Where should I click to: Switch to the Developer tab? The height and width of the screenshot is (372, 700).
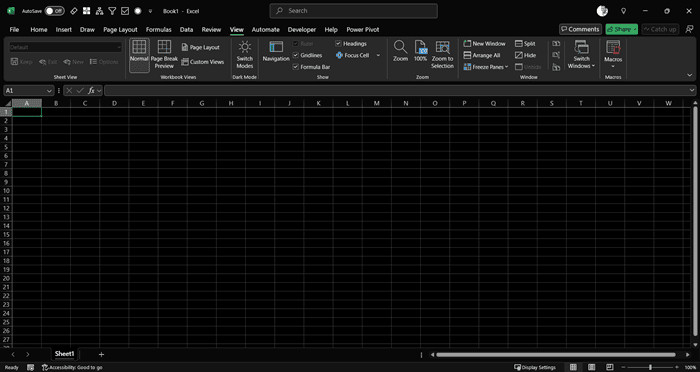pos(302,29)
